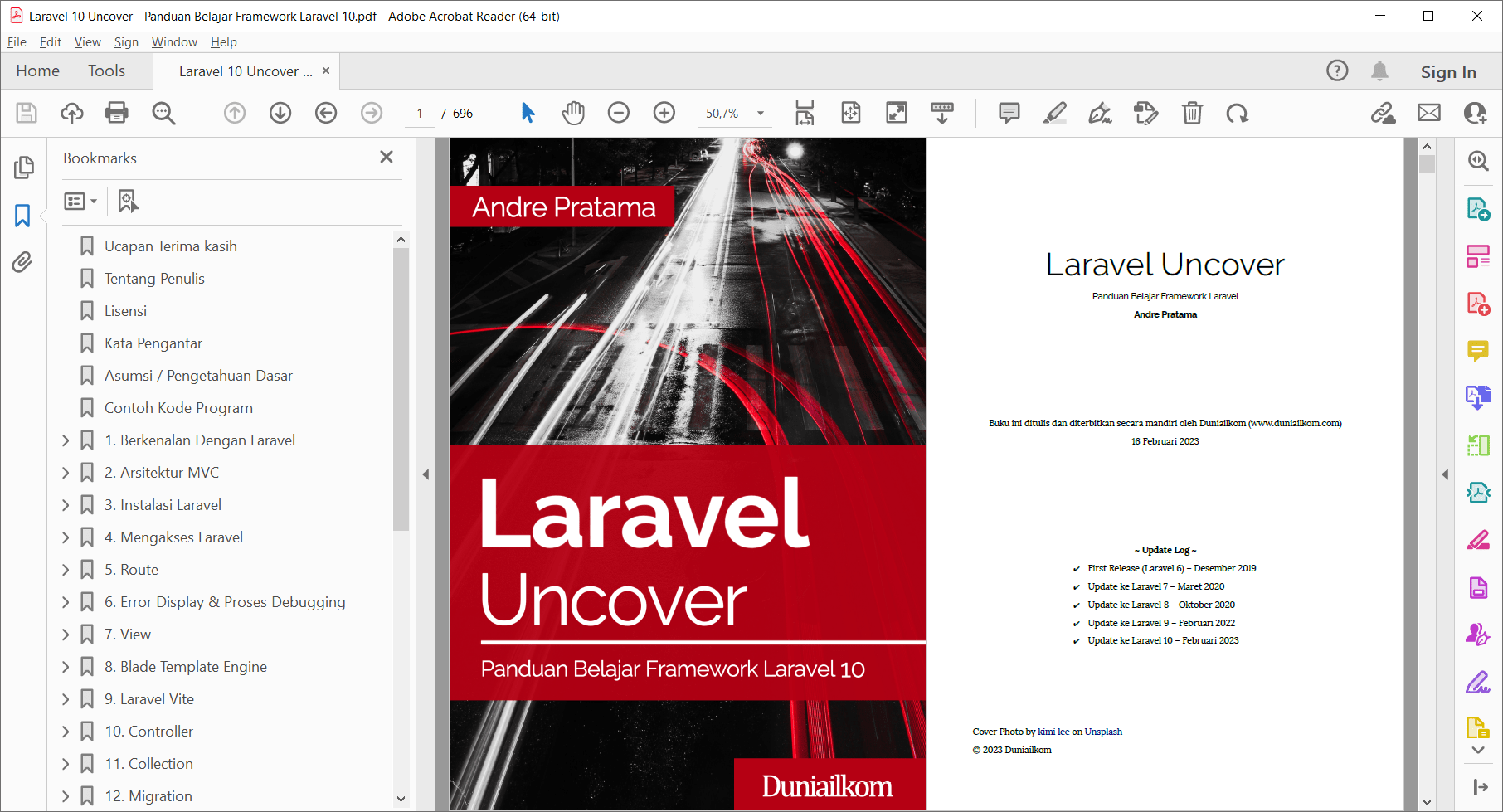The image size is (1503, 812).
Task: Click the share with others person icon
Action: click(1476, 113)
